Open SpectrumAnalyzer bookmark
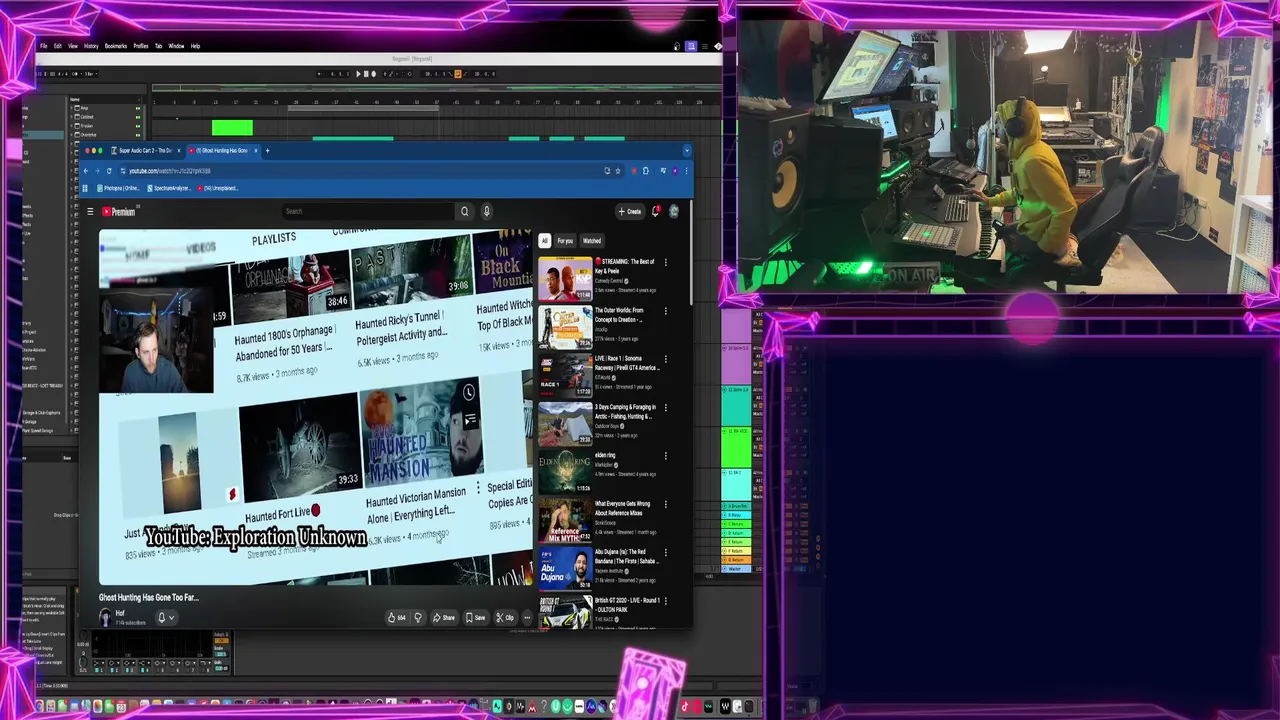 point(169,188)
